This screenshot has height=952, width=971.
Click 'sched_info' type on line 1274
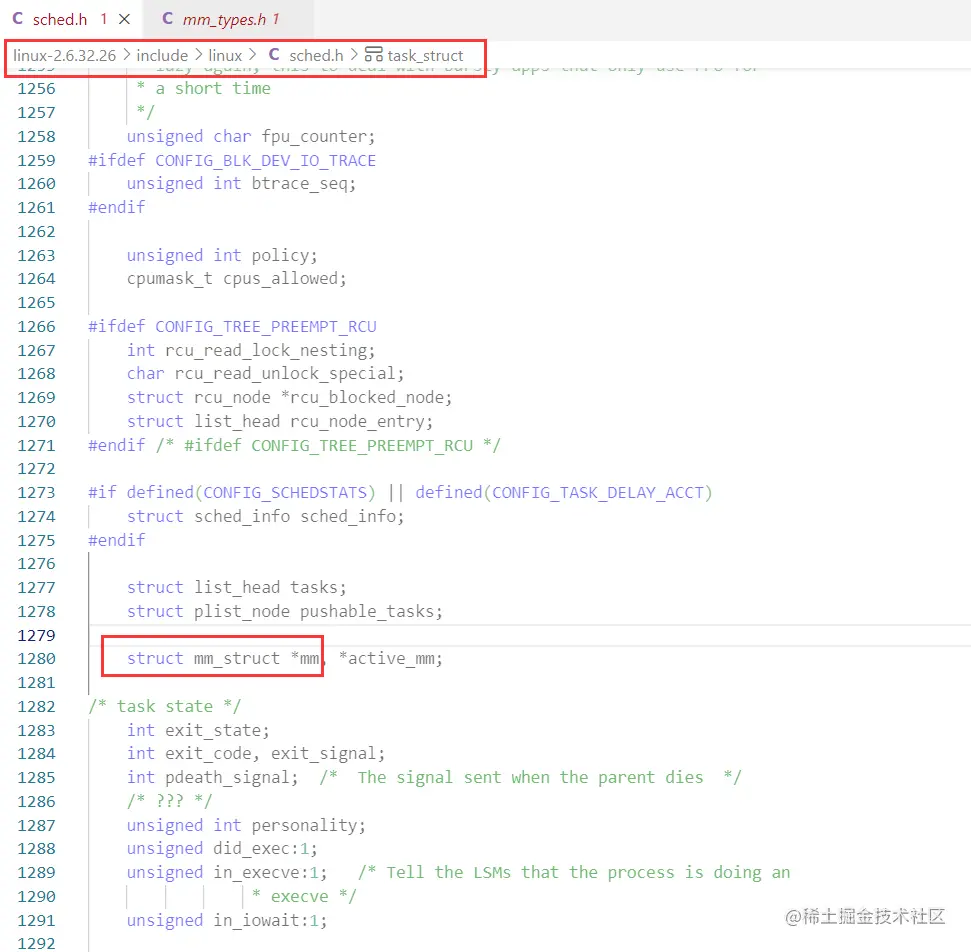pyautogui.click(x=242, y=517)
